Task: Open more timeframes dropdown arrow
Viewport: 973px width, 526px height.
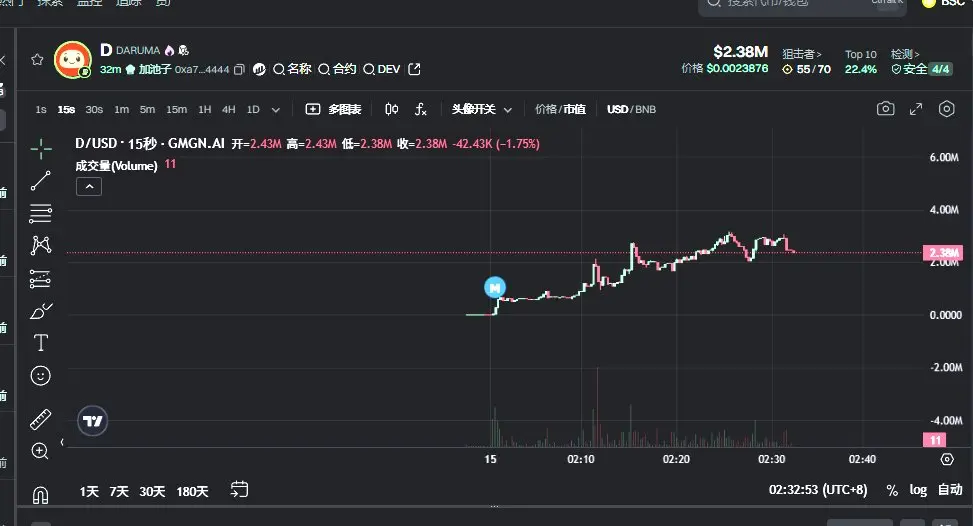Action: click(276, 110)
